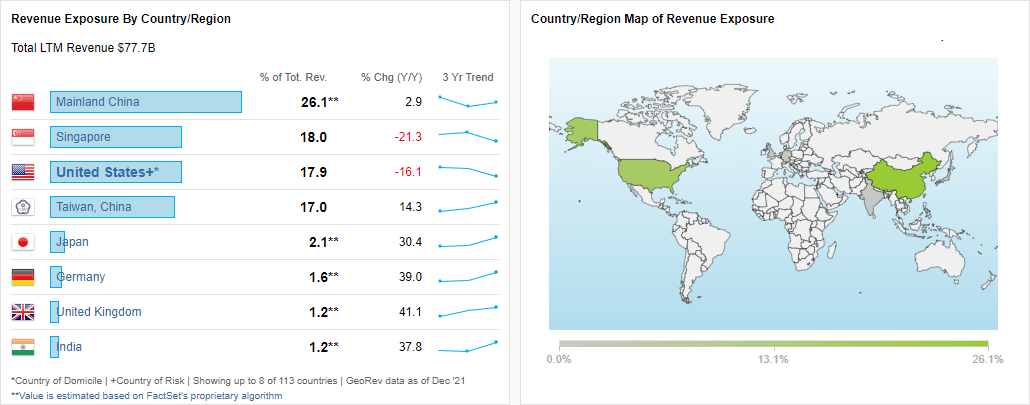Click the United States 3 Yr Trend sparkline
Image resolution: width=1030 pixels, height=405 pixels.
coord(468,171)
